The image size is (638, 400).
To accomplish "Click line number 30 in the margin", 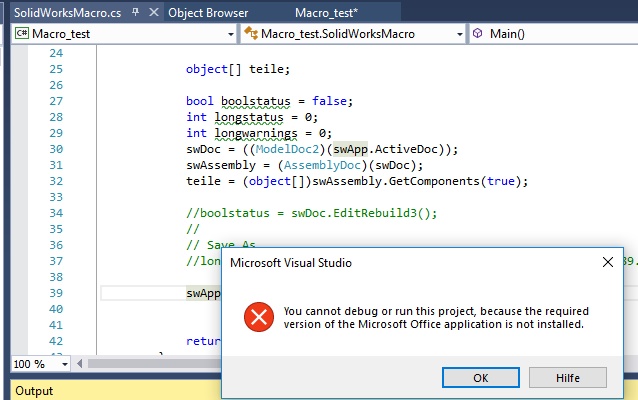I will [x=56, y=149].
